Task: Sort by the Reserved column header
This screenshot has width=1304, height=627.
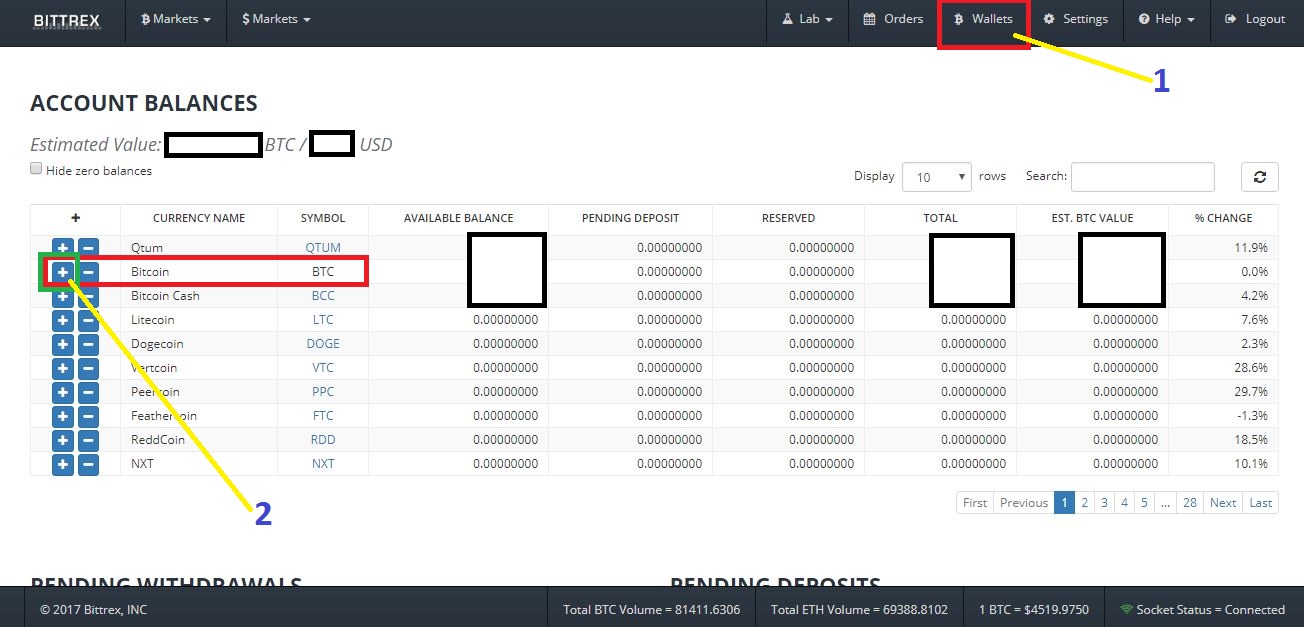Action: coord(788,218)
